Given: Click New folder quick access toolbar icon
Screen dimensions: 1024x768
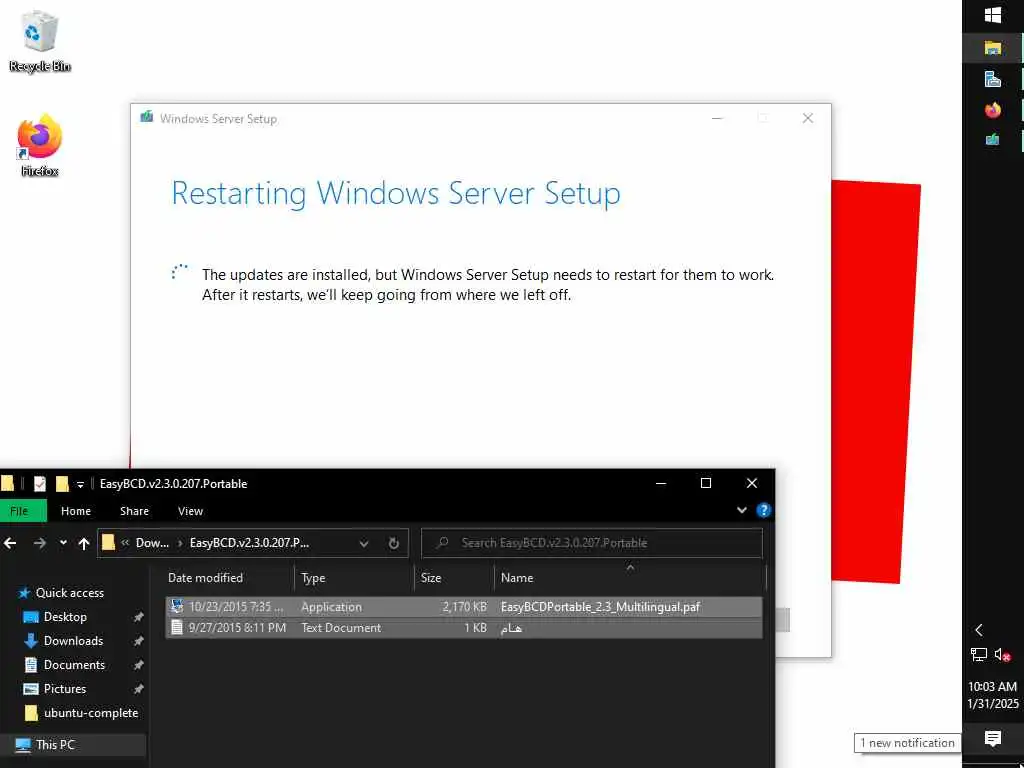Looking at the screenshot, I should tap(62, 483).
